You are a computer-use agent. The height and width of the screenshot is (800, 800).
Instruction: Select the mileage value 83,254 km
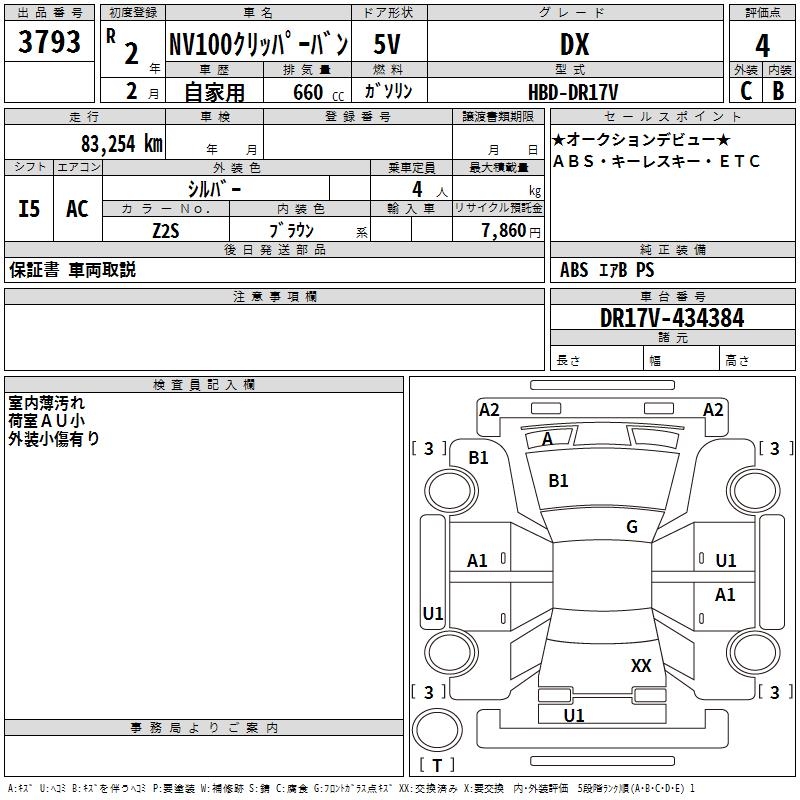[x=121, y=143]
